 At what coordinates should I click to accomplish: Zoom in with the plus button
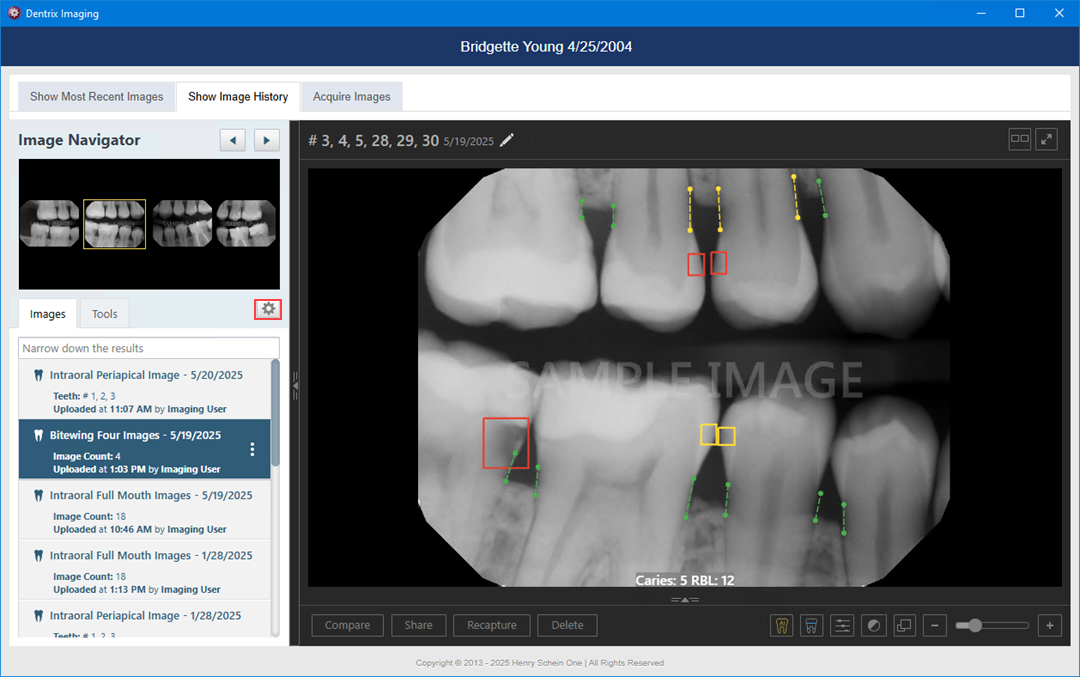(1050, 625)
